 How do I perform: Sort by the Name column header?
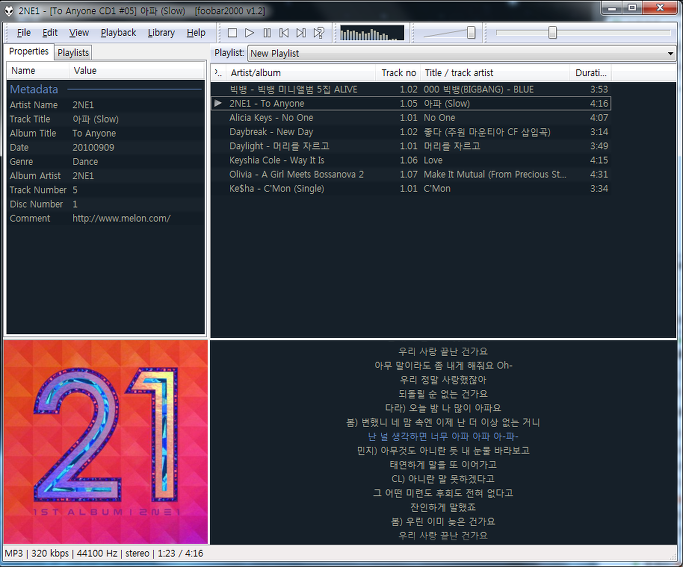tap(38, 71)
